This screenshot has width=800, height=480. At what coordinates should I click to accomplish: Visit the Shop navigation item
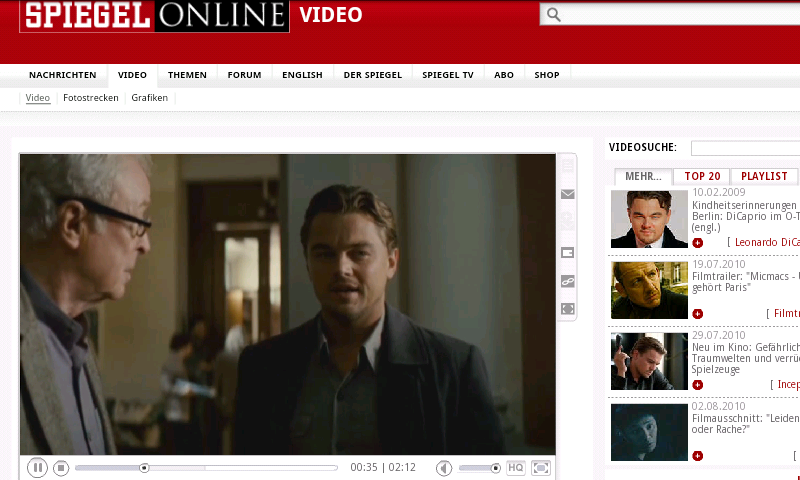click(x=547, y=75)
